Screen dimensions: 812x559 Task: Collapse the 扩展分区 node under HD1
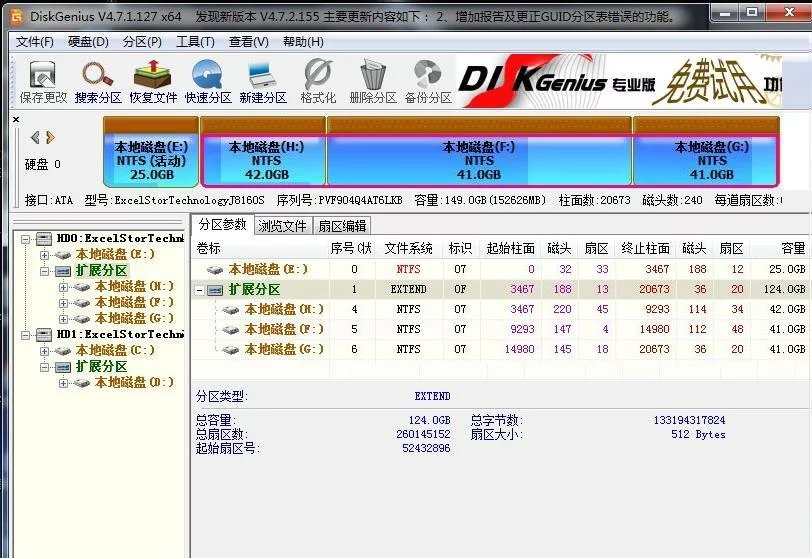point(45,367)
